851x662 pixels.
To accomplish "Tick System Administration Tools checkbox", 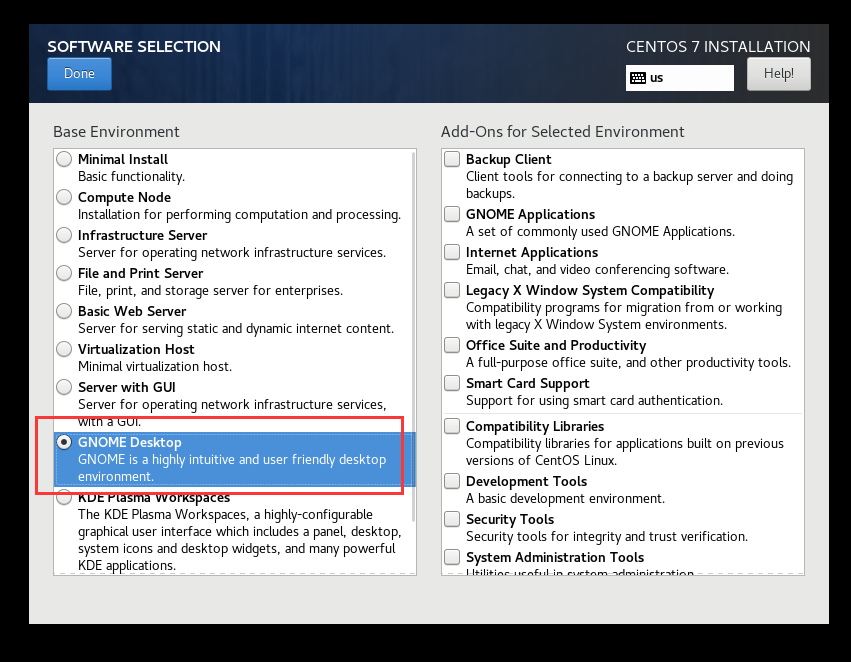I will tap(452, 557).
